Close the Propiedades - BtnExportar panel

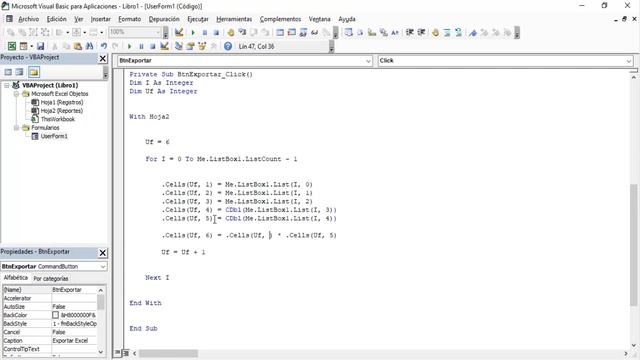[x=103, y=253]
